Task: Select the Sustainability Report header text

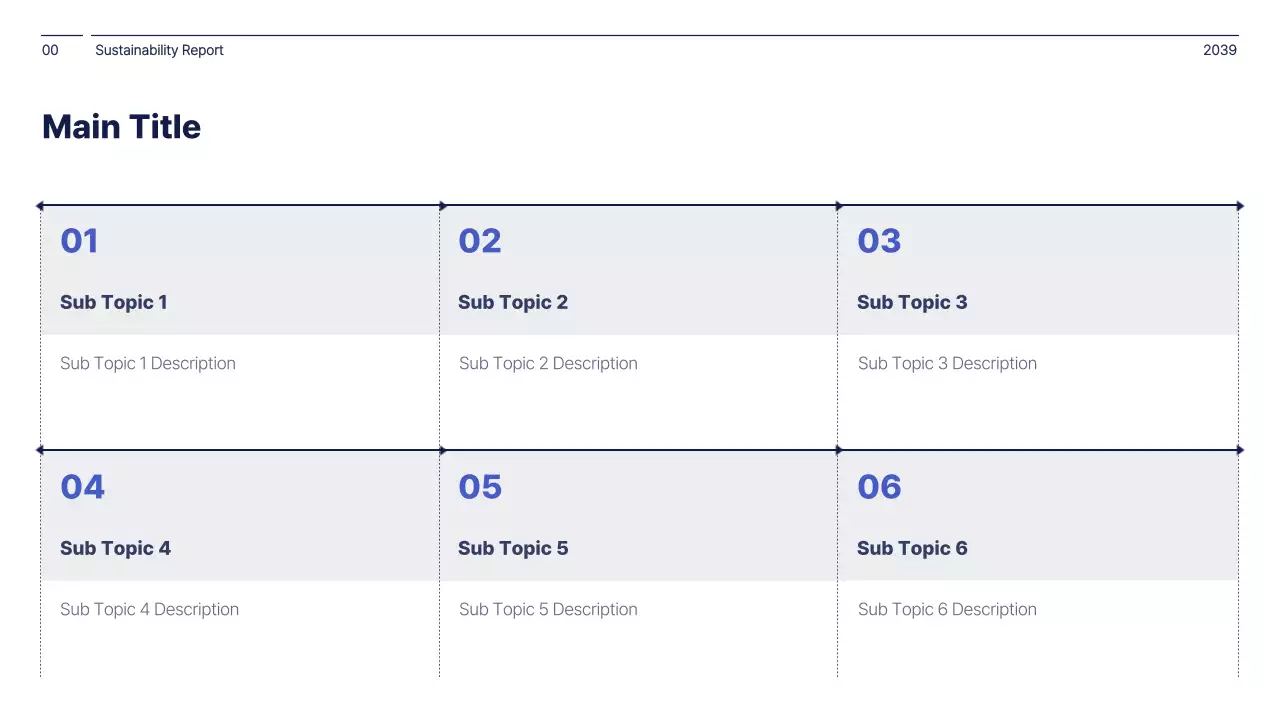Action: (x=159, y=50)
